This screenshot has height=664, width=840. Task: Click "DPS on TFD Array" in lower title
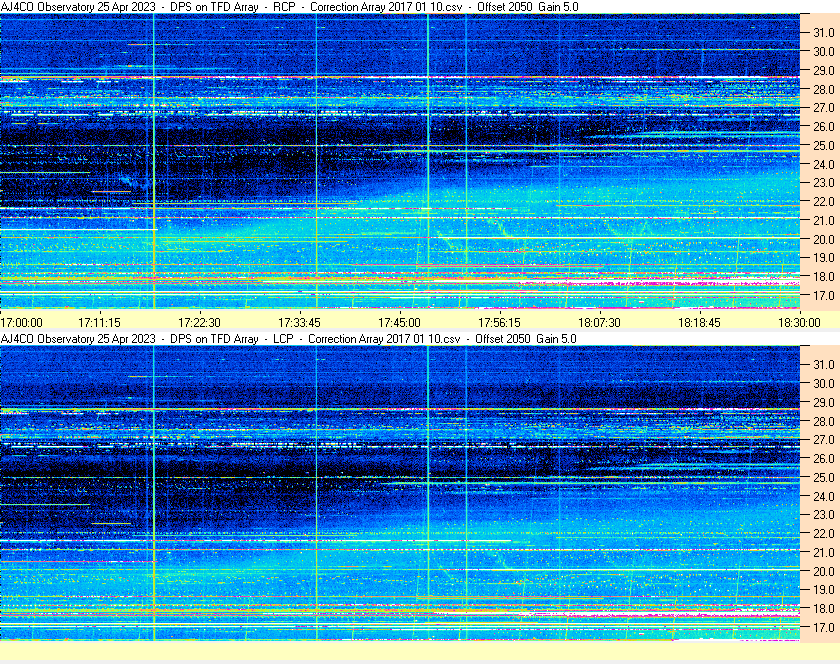pos(214,339)
